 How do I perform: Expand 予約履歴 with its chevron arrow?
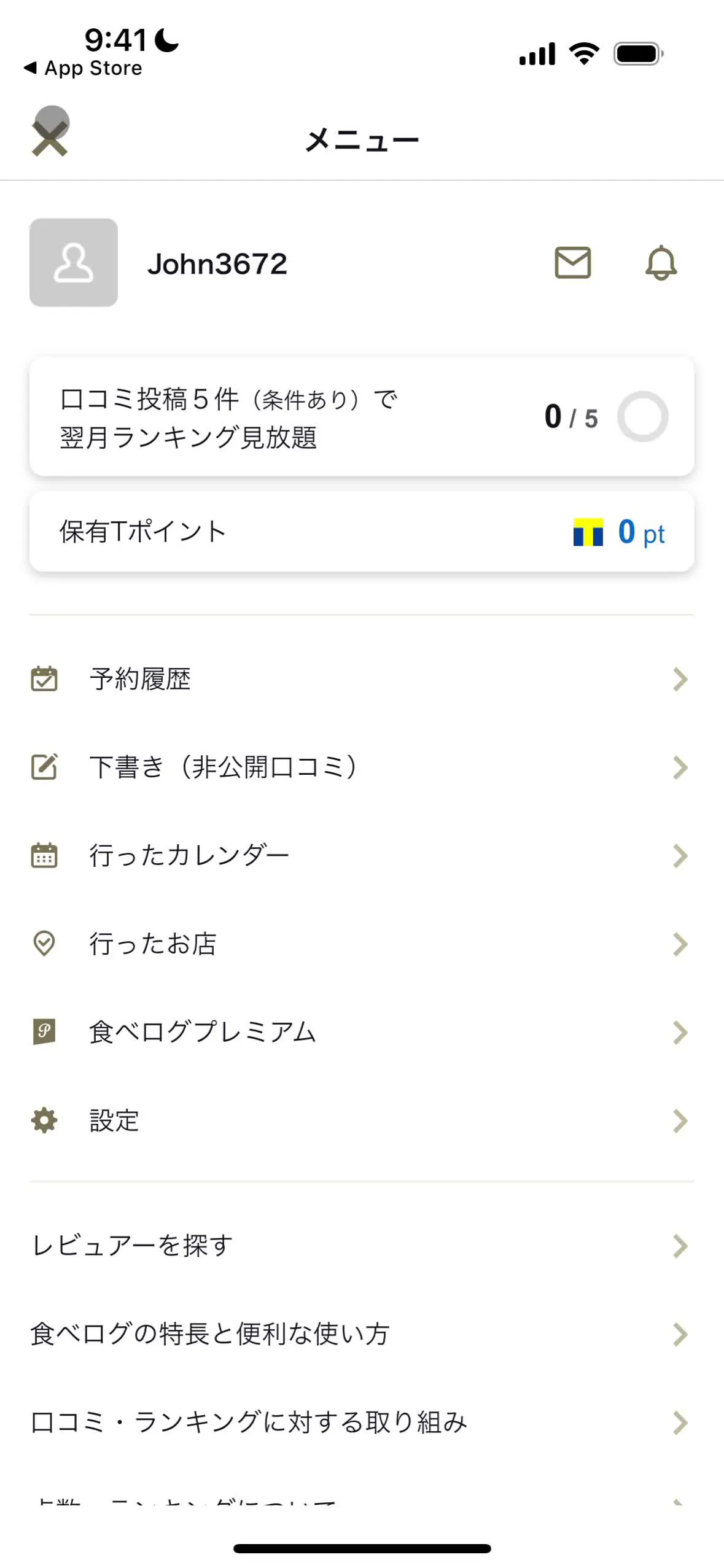(680, 679)
